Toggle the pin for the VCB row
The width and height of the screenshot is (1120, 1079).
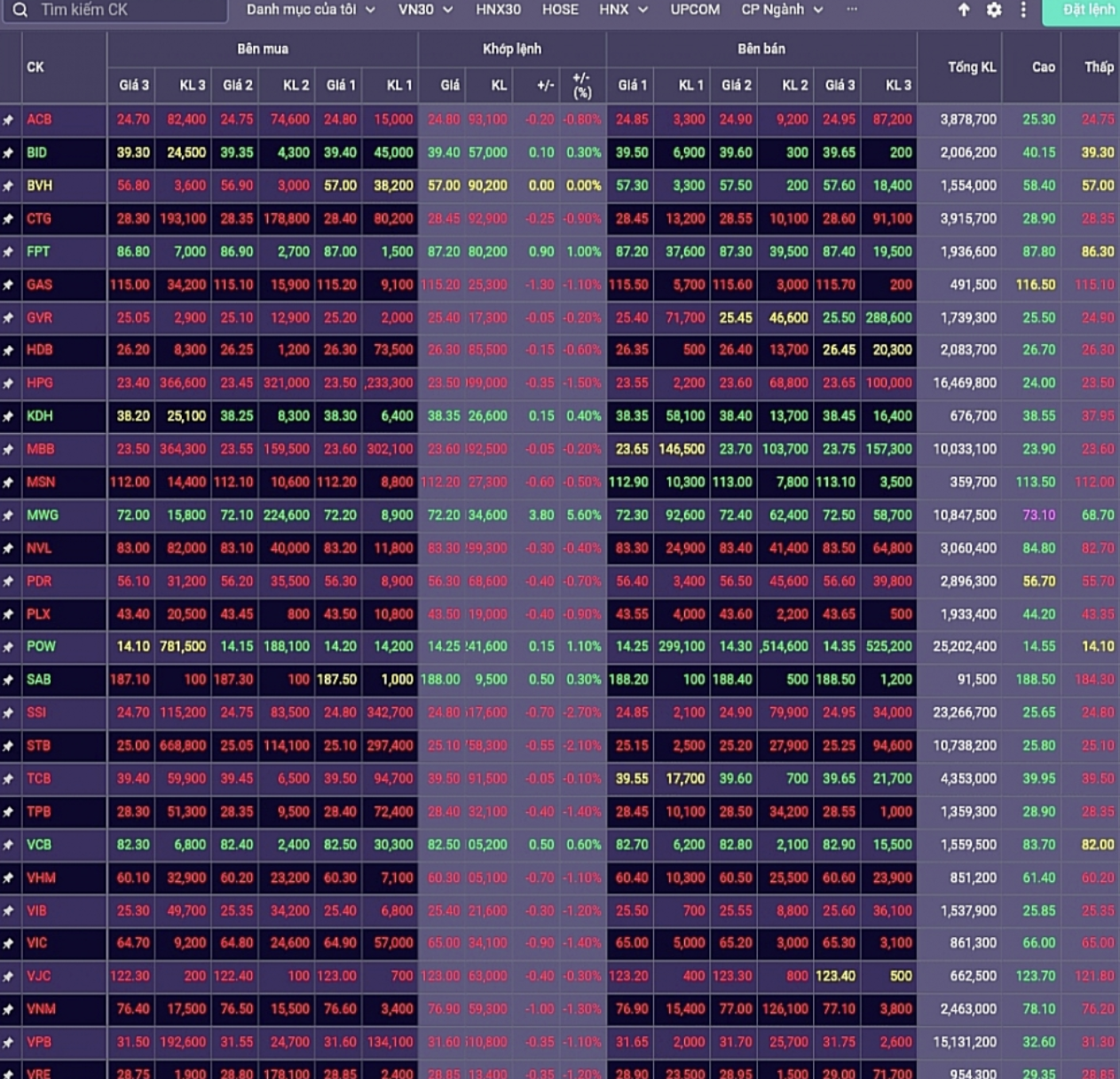9,845
